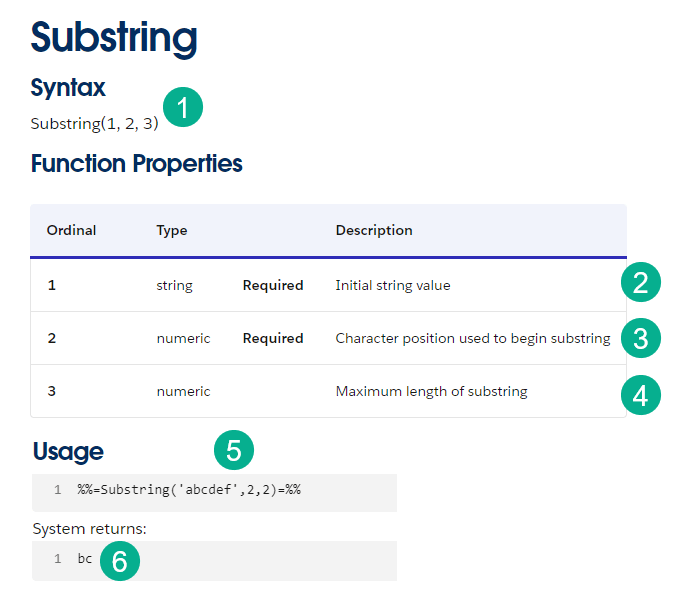Viewport: 680px width, 594px height.
Task: Click green callout badge number 4
Action: [640, 393]
